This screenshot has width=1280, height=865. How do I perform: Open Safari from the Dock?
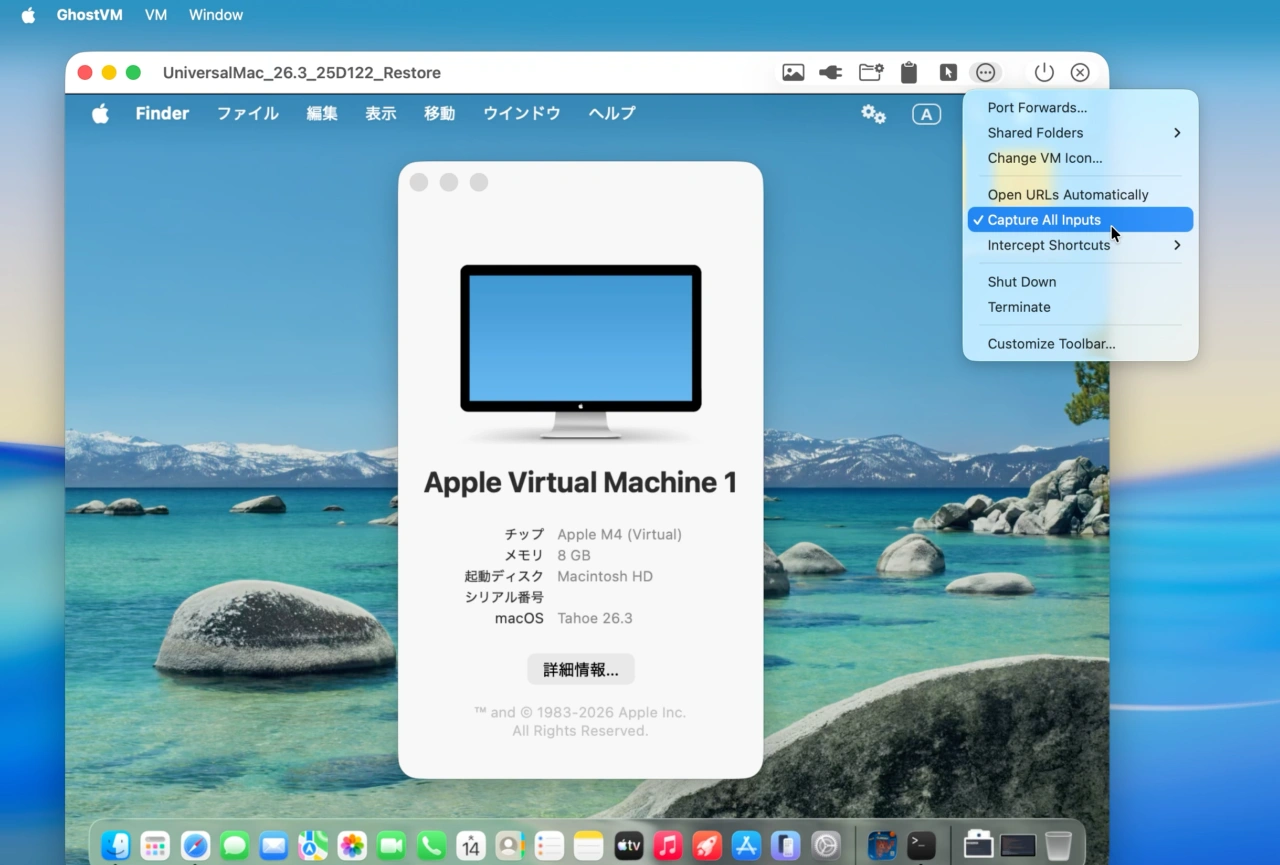[195, 845]
